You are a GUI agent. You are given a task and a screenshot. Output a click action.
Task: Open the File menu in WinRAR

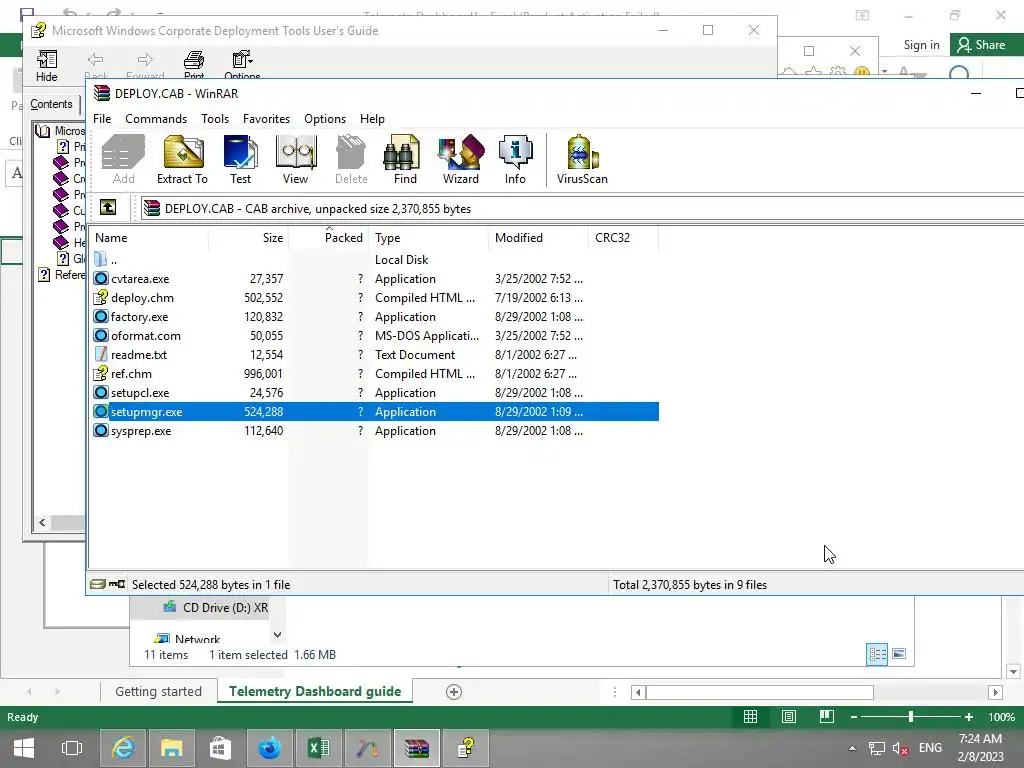coord(102,119)
